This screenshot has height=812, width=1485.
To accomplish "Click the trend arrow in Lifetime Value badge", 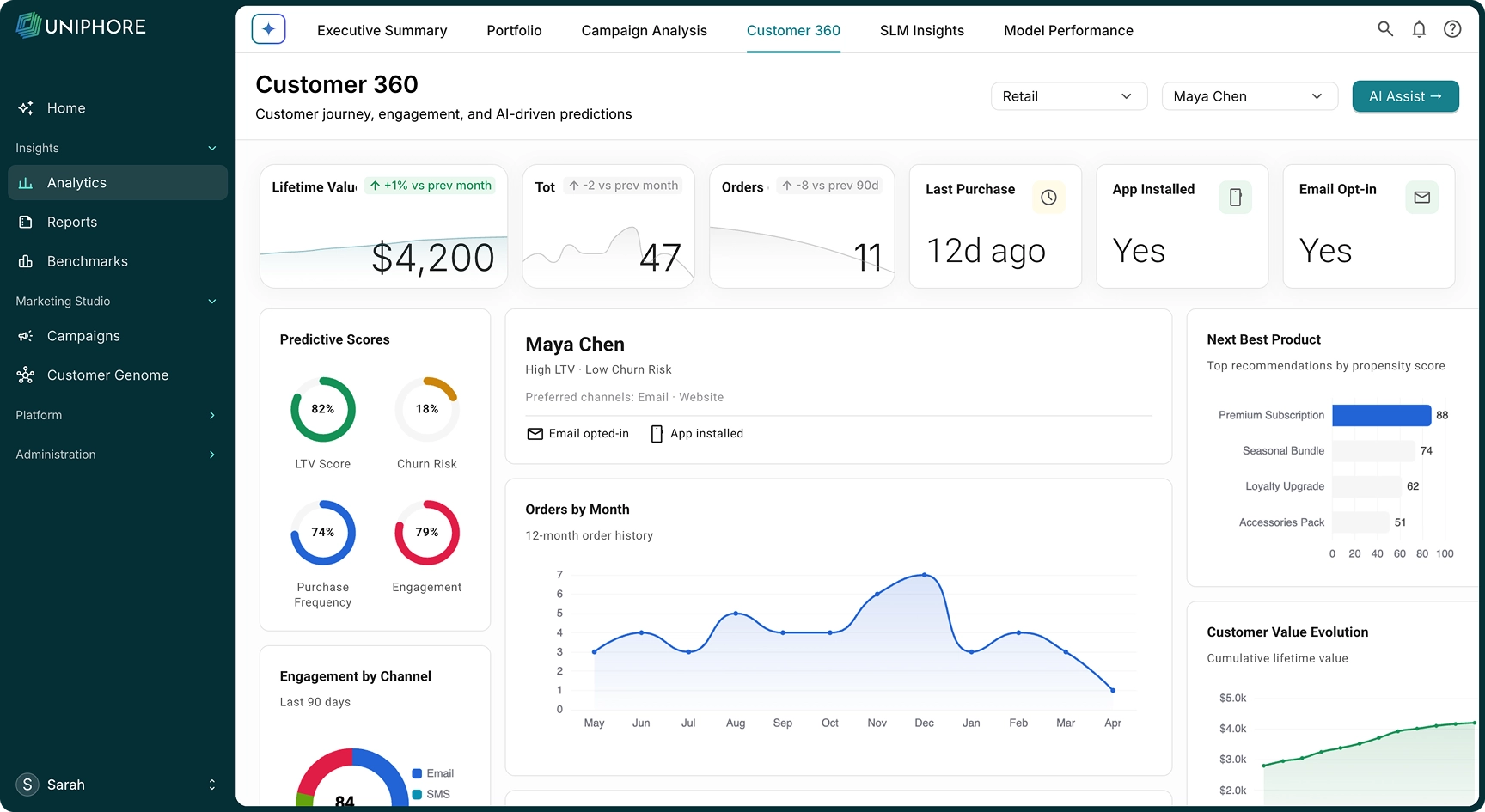I will [375, 186].
